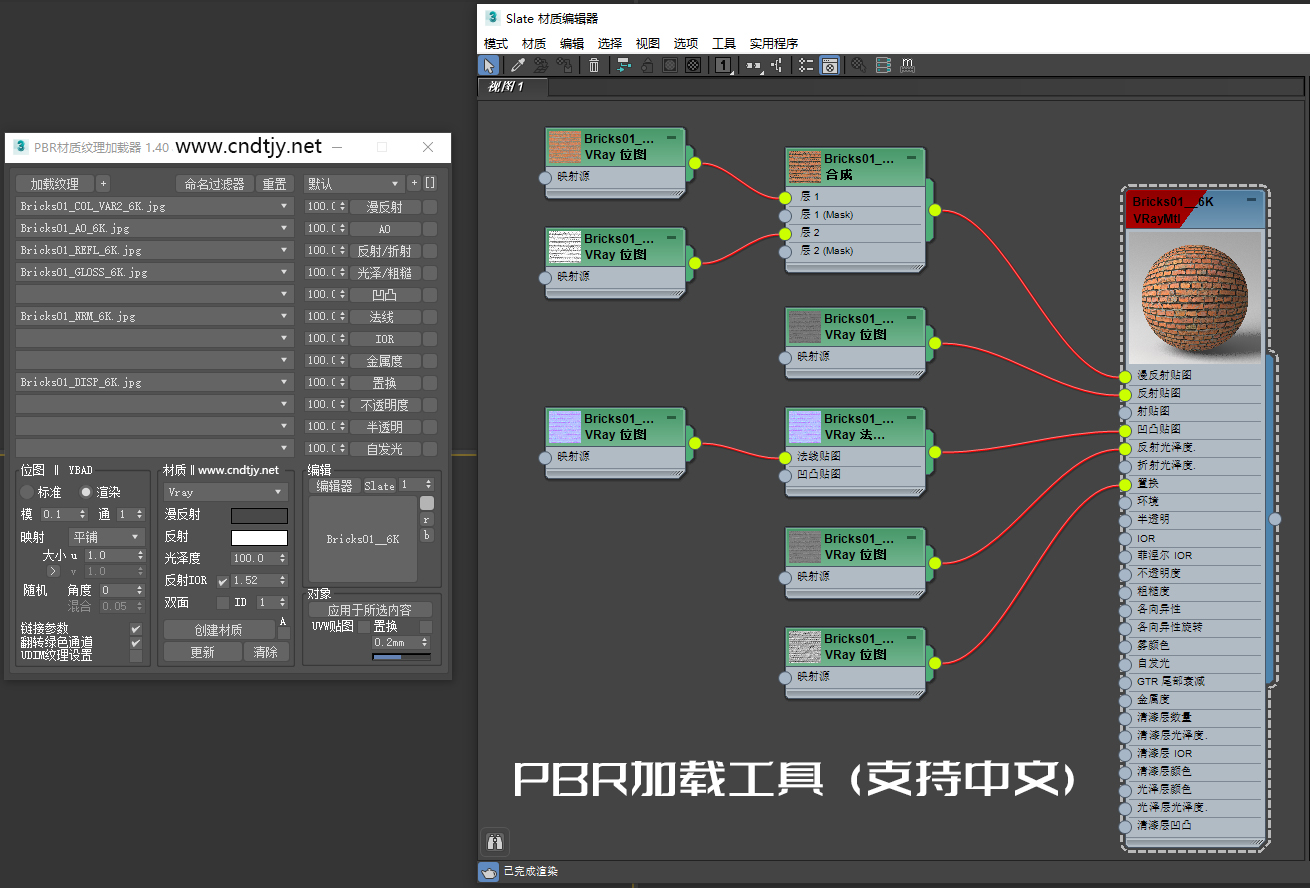Click the binoculars search icon
This screenshot has height=888, width=1310.
(x=494, y=841)
